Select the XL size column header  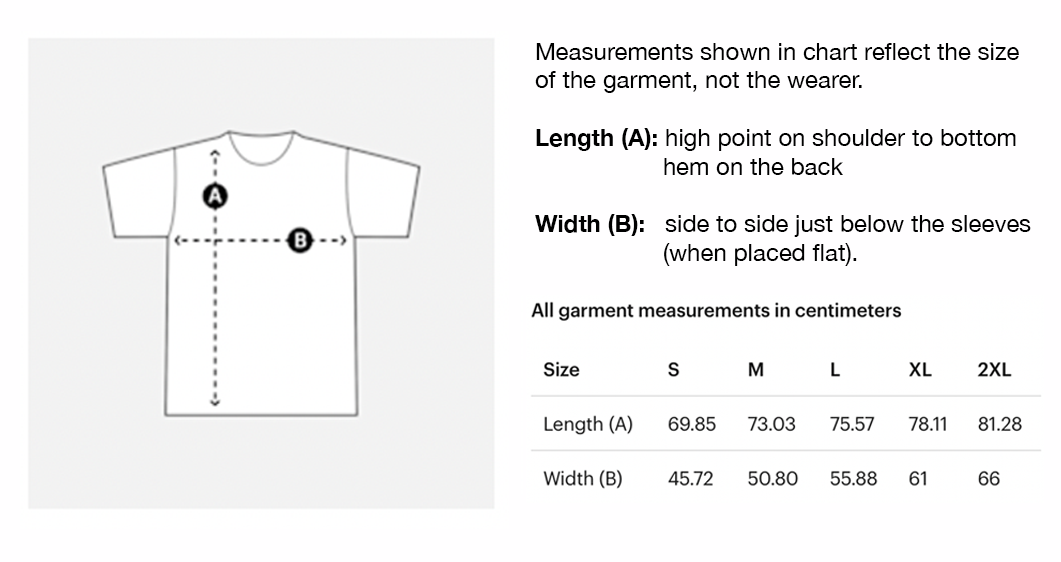920,370
